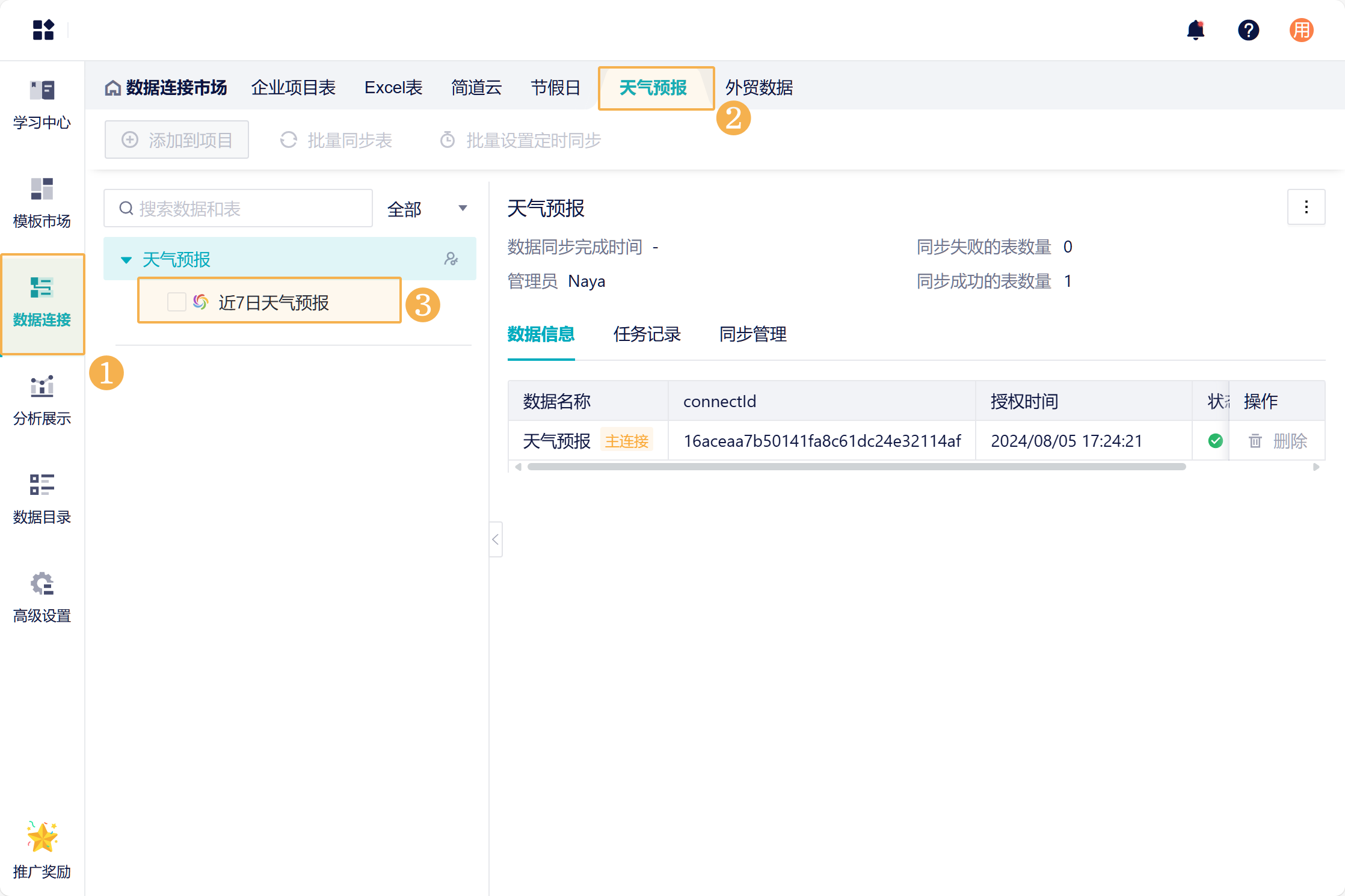The image size is (1345, 896).
Task: Check the 近7日天气预报 table checkbox
Action: (x=176, y=302)
